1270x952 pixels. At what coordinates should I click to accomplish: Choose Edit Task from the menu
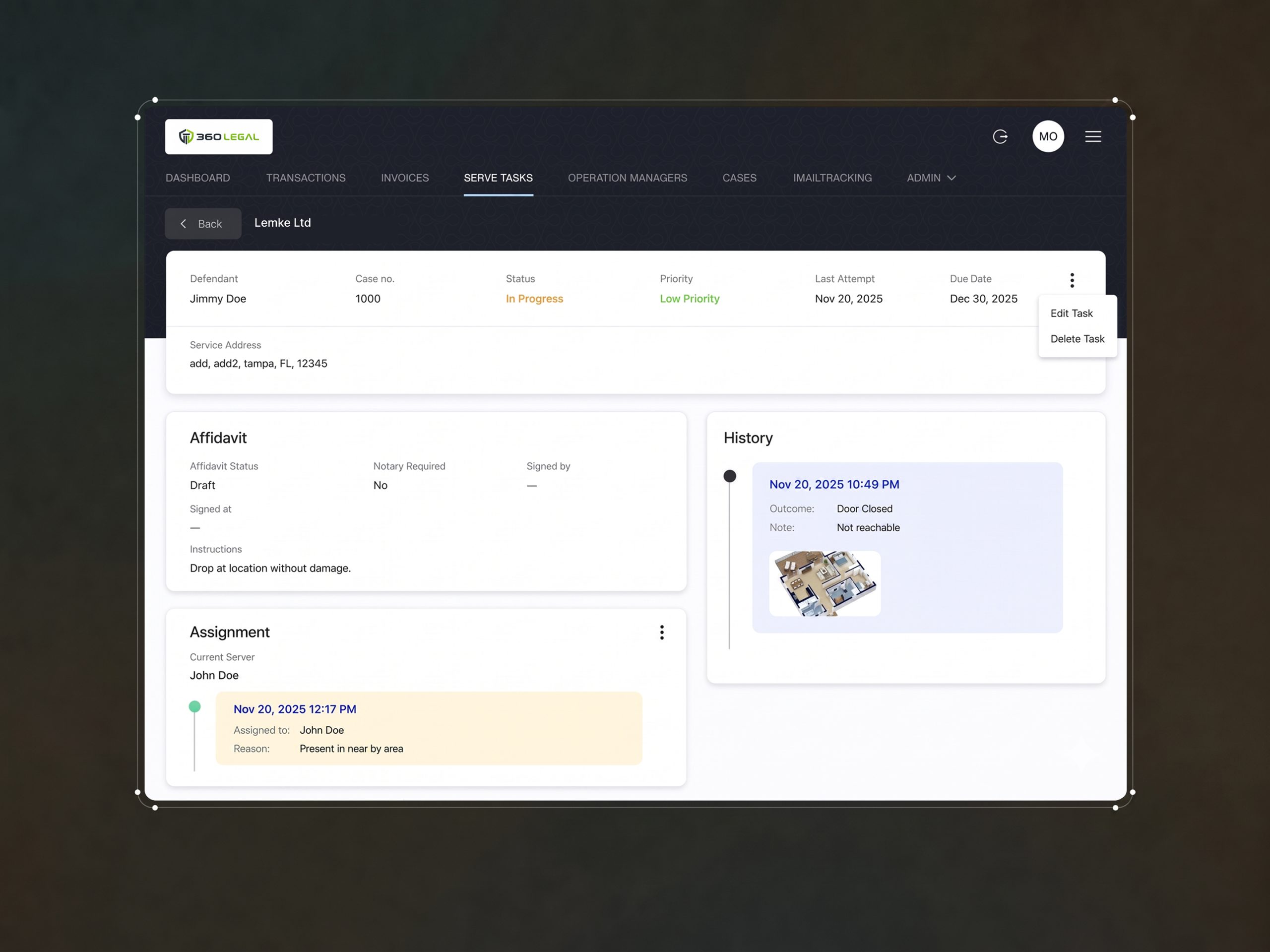(x=1072, y=314)
